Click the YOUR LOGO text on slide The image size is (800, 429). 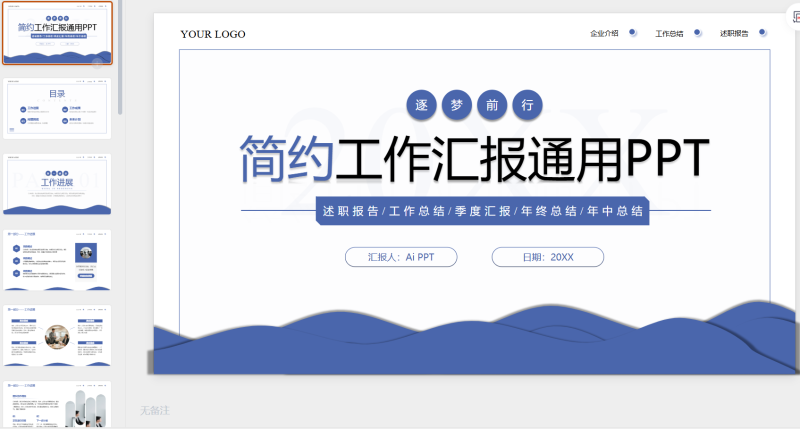(x=213, y=34)
